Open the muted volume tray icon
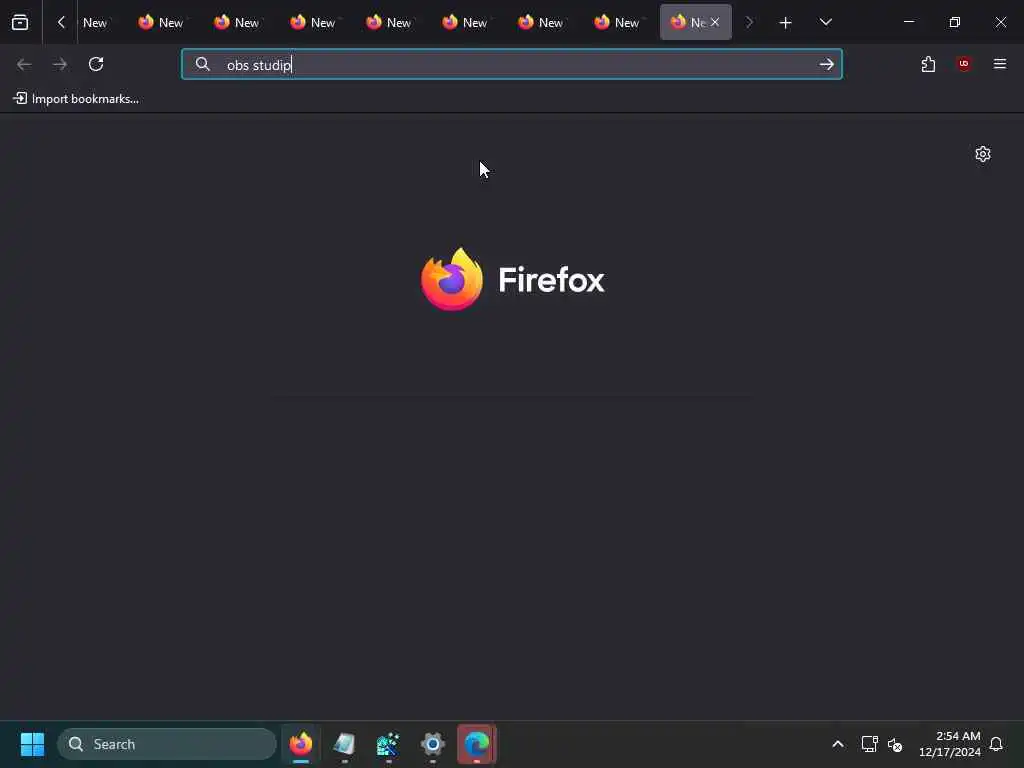This screenshot has width=1024, height=768. pyautogui.click(x=895, y=744)
